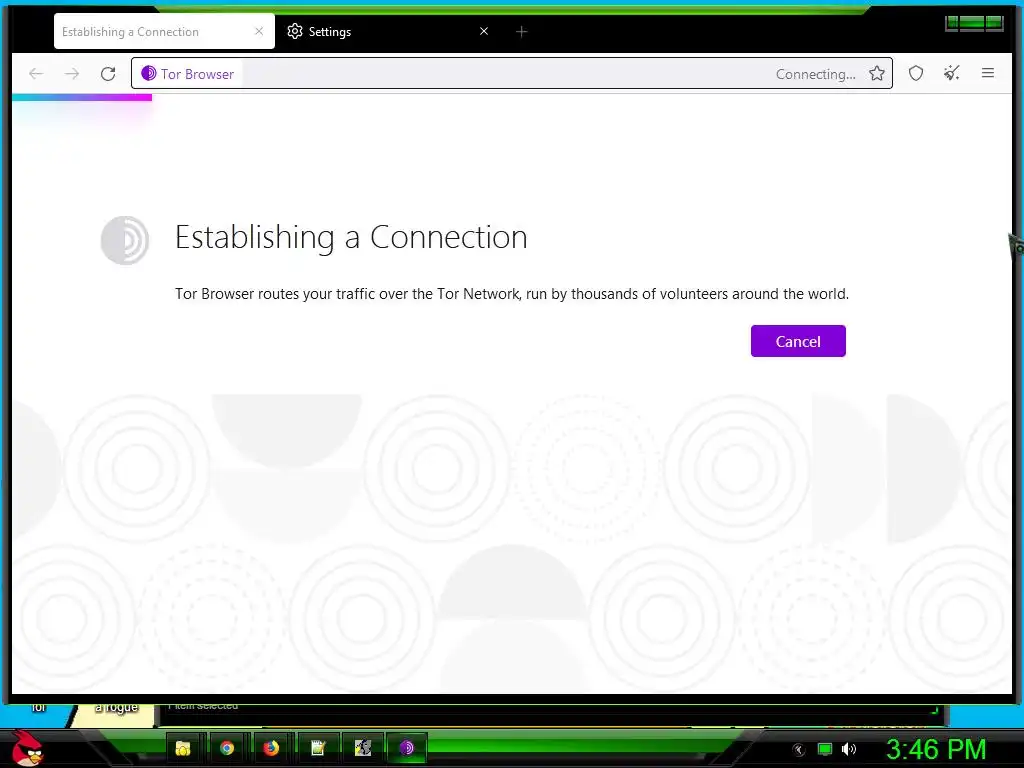The height and width of the screenshot is (768, 1024).
Task: Click the green network tray icon
Action: pos(825,749)
